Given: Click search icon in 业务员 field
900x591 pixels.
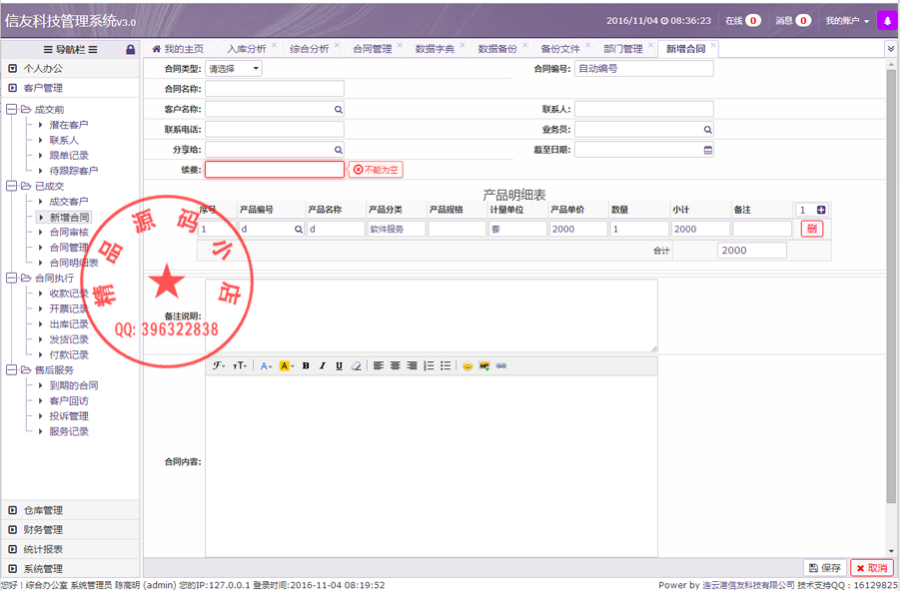Looking at the screenshot, I should (x=707, y=130).
